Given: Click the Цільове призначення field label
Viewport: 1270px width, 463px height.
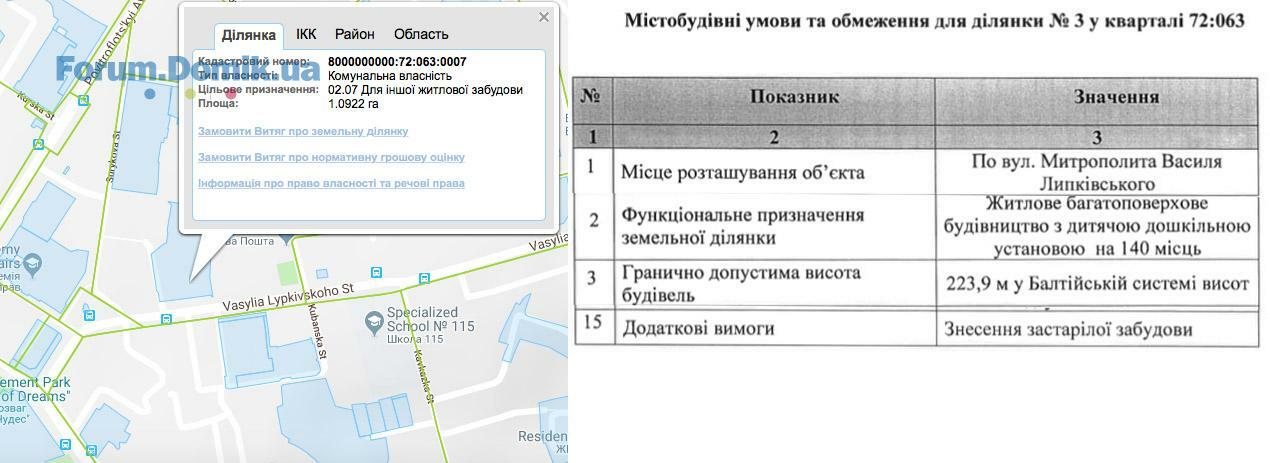Looking at the screenshot, I should click(258, 90).
